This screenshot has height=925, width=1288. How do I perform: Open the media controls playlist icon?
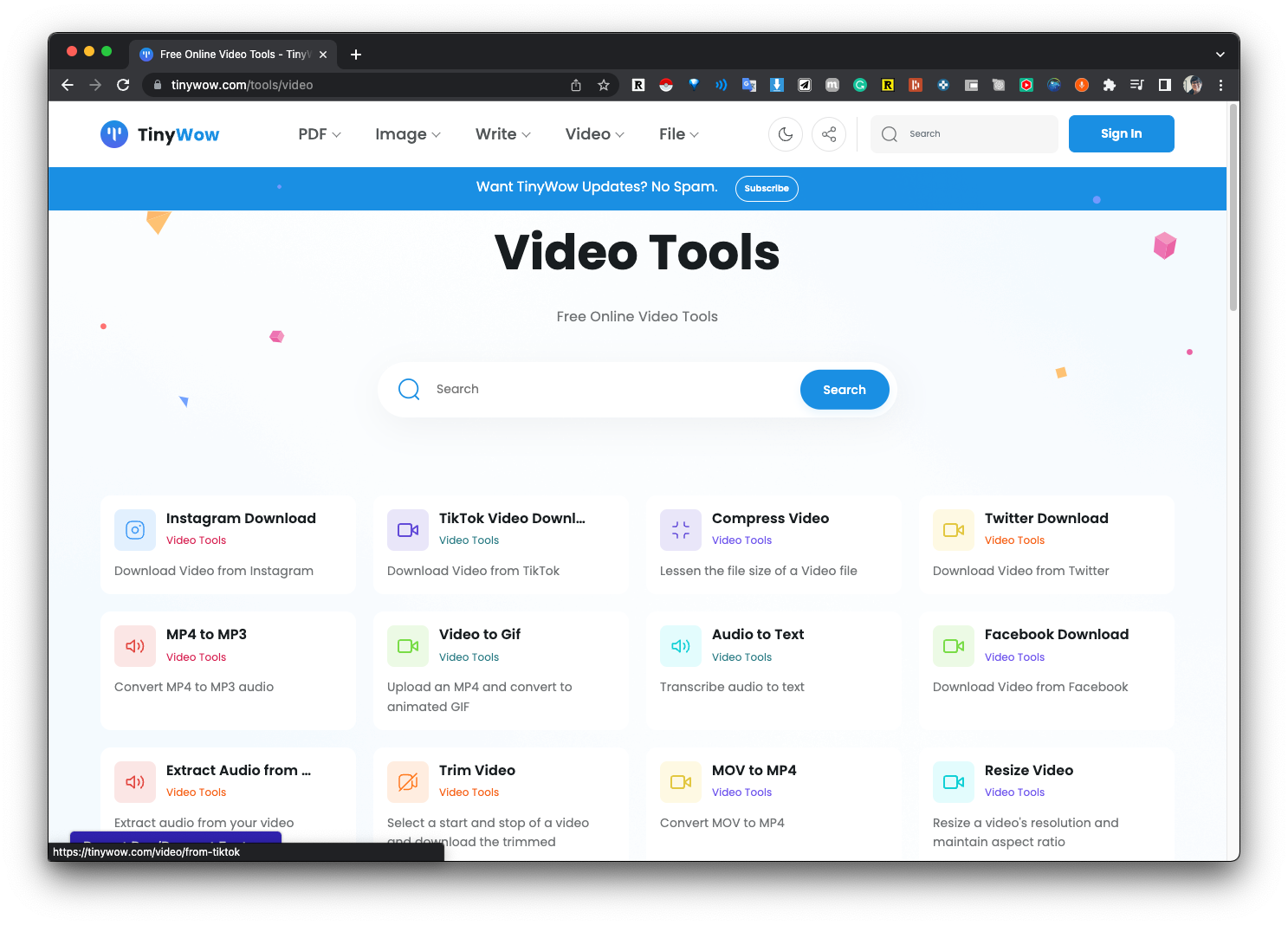click(1137, 85)
